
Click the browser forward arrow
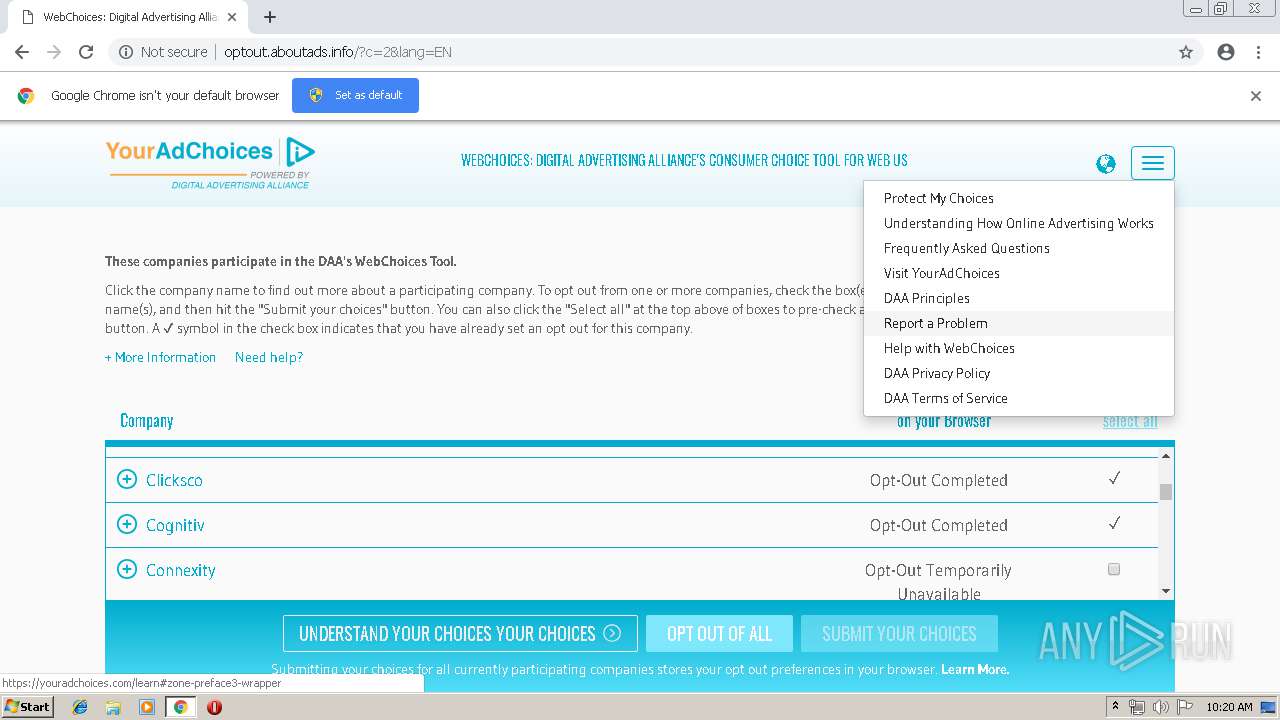pyautogui.click(x=54, y=52)
